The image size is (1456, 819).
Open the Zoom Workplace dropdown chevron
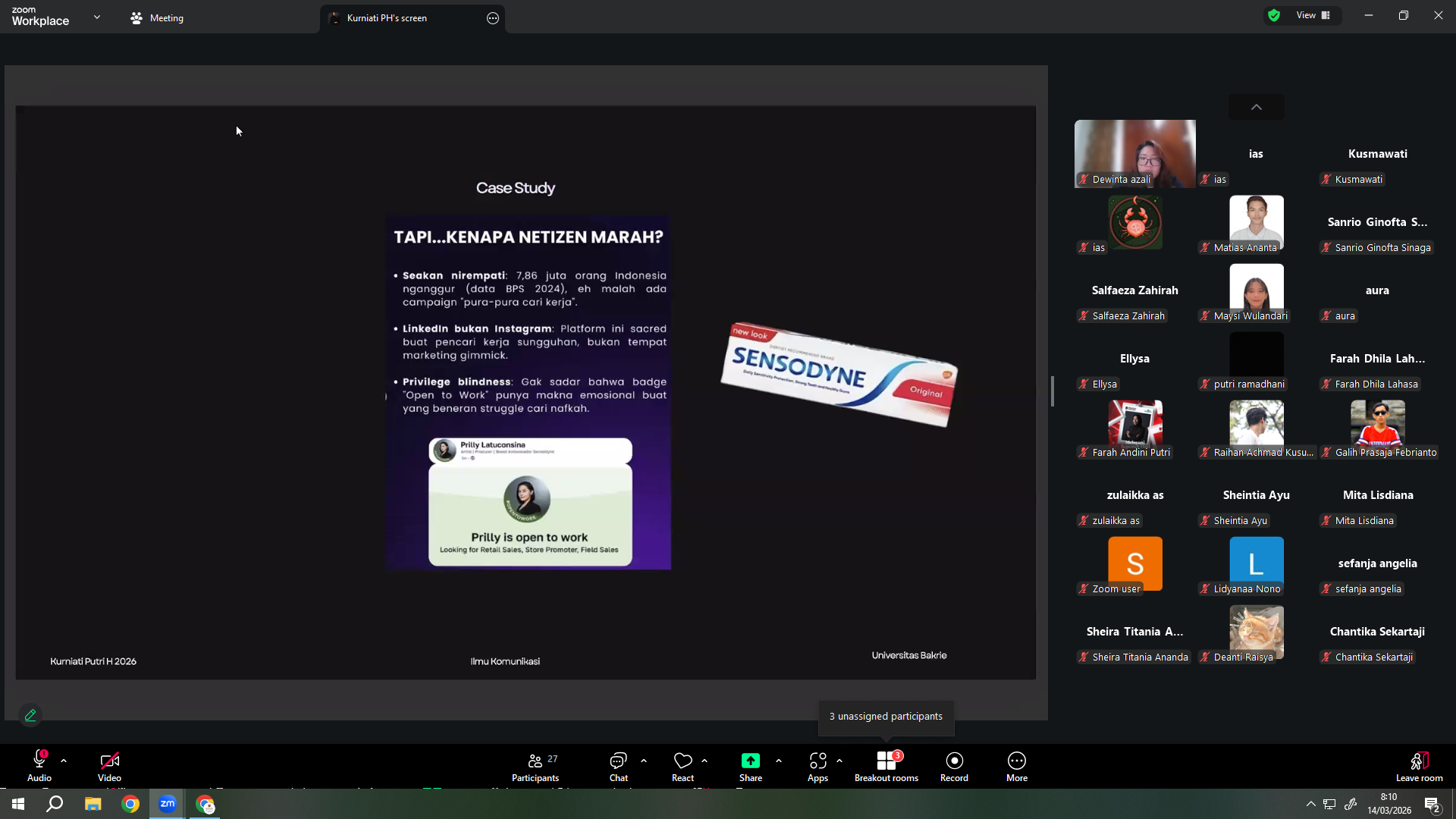tap(97, 17)
